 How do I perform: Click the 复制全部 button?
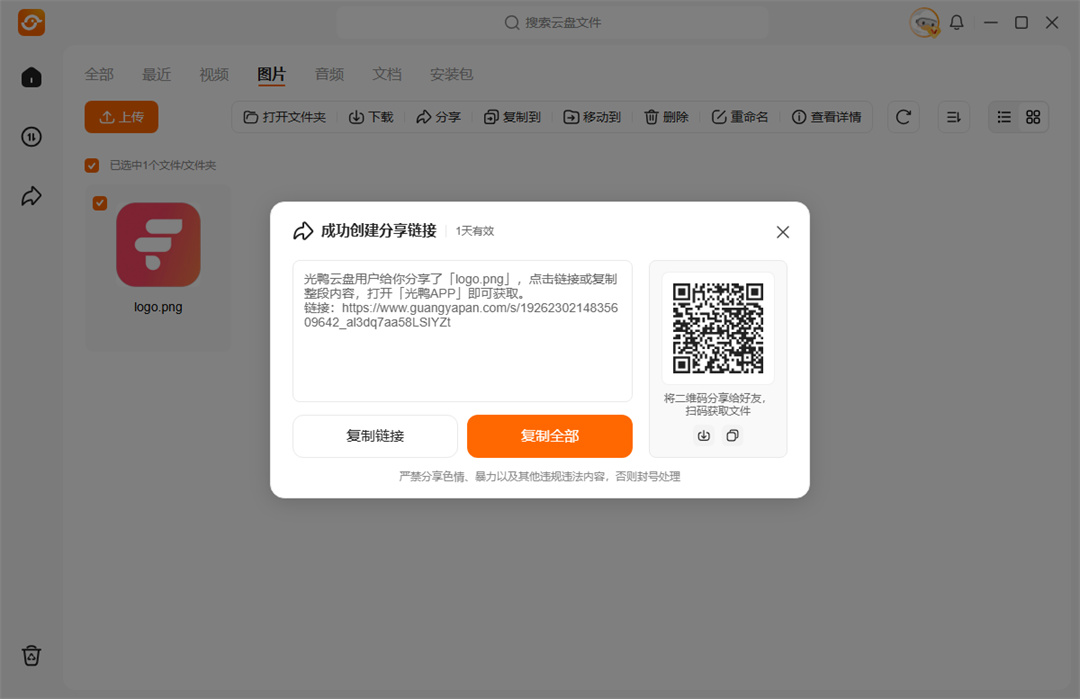tap(550, 436)
